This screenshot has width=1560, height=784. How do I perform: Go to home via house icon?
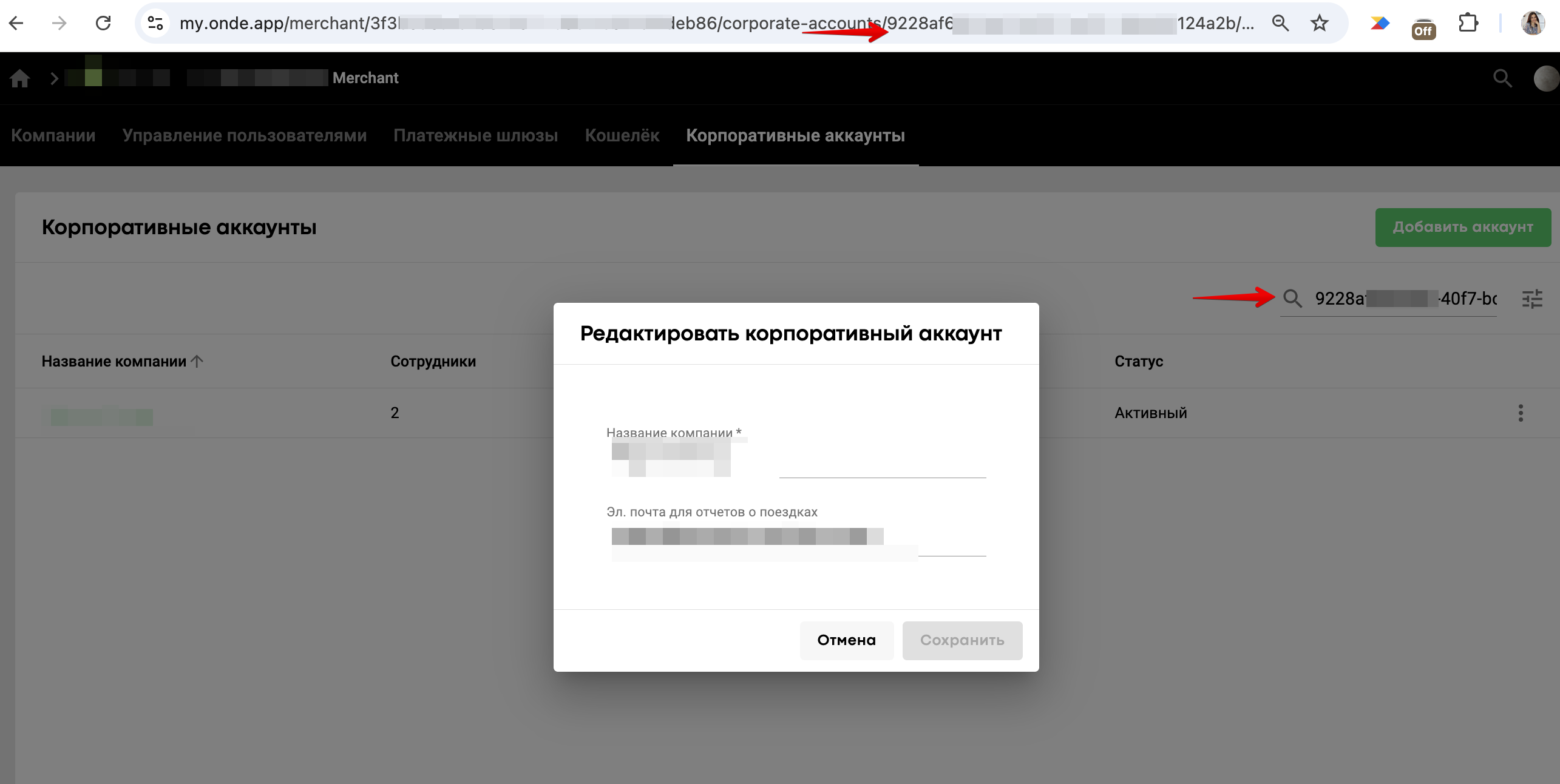(19, 78)
